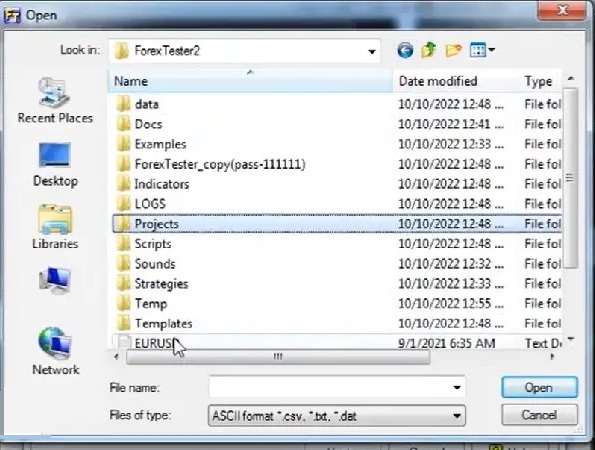Select the Scripts folder icon

(123, 244)
